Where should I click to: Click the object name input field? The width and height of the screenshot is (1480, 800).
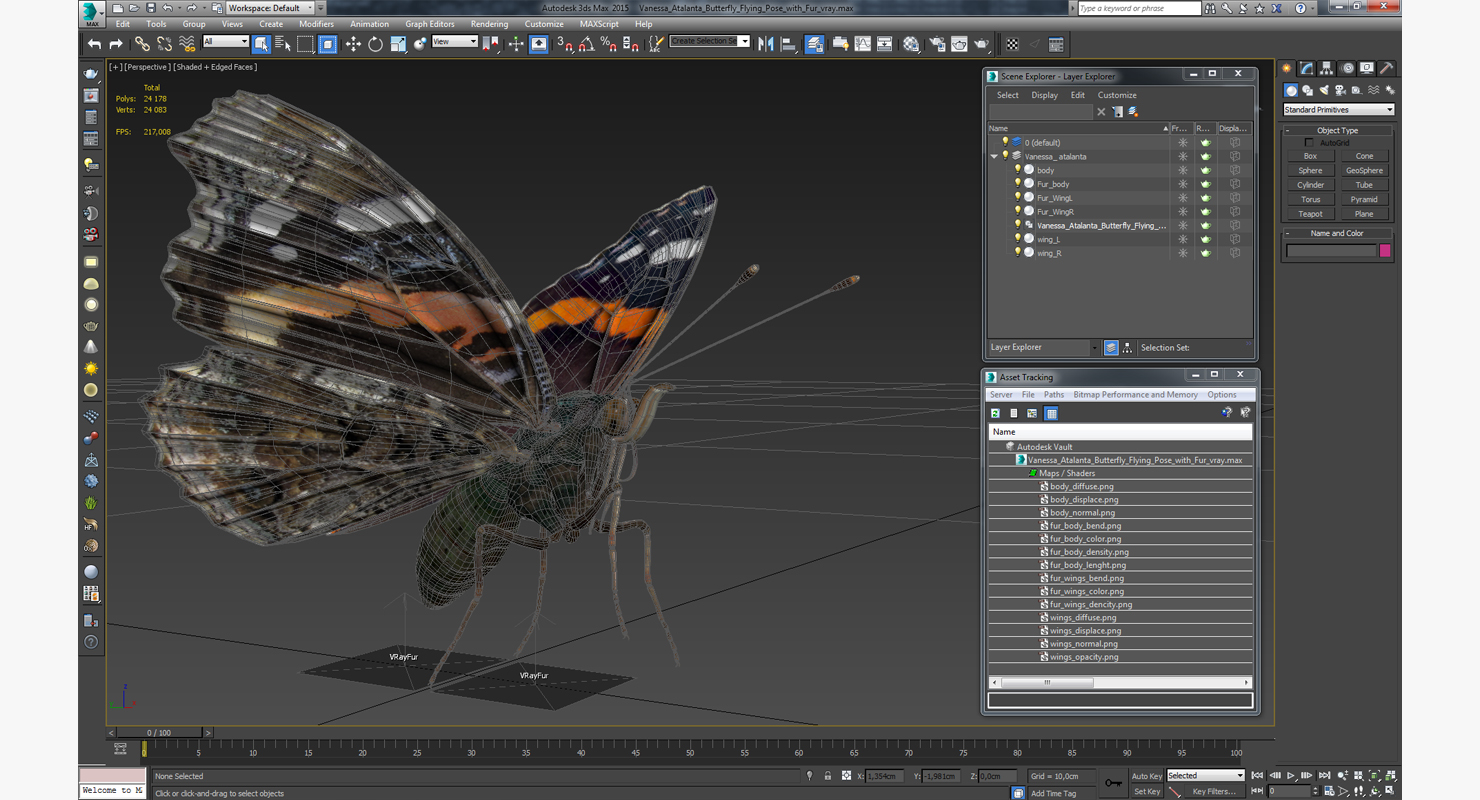[x=1331, y=251]
